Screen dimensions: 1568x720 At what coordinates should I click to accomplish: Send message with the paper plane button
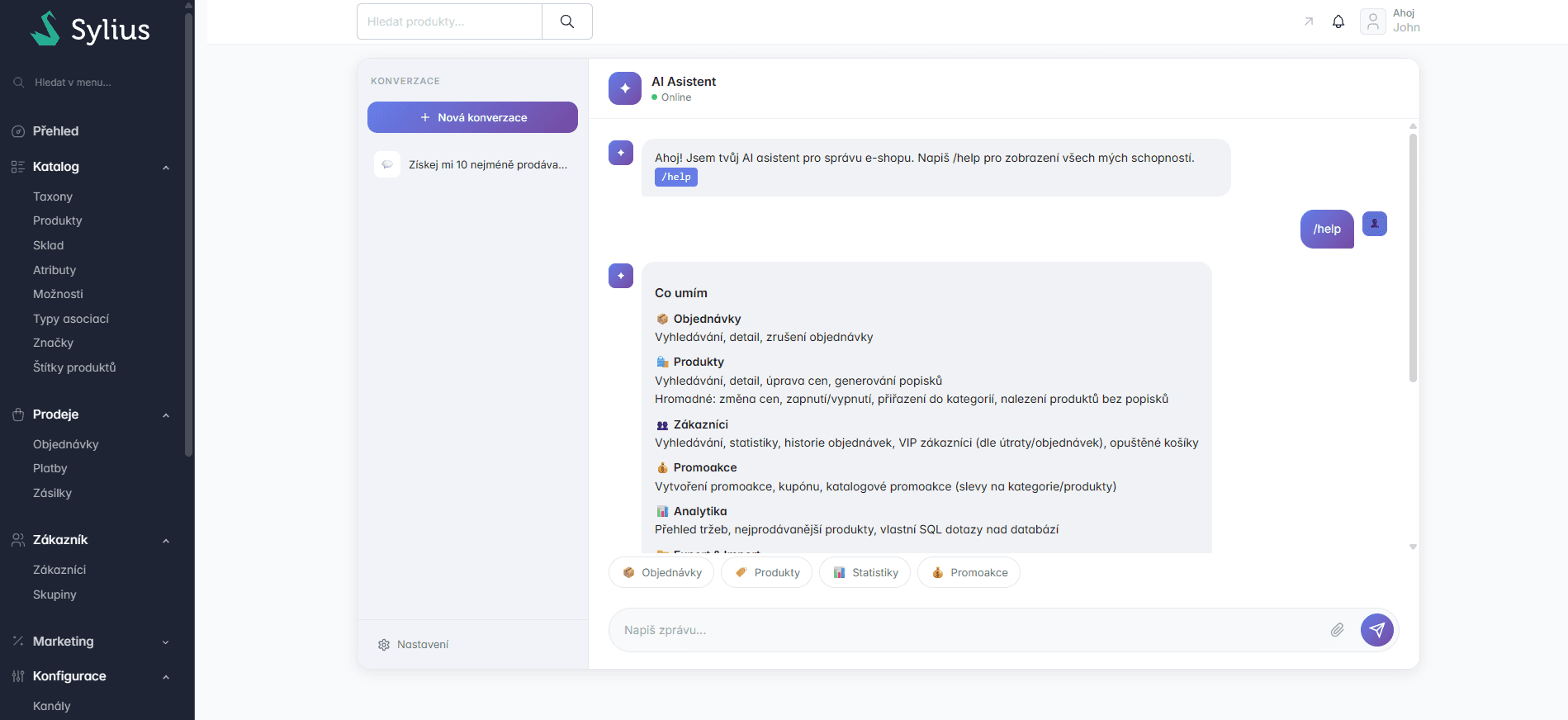1377,630
